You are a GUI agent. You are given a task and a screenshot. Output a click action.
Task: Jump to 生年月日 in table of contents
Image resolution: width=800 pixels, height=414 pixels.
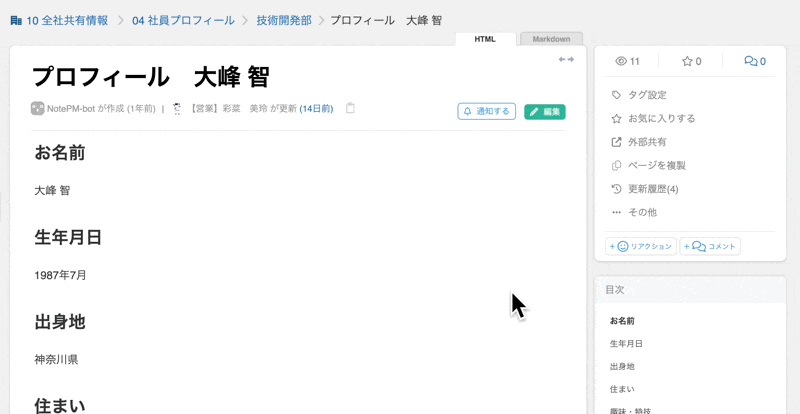[626, 343]
